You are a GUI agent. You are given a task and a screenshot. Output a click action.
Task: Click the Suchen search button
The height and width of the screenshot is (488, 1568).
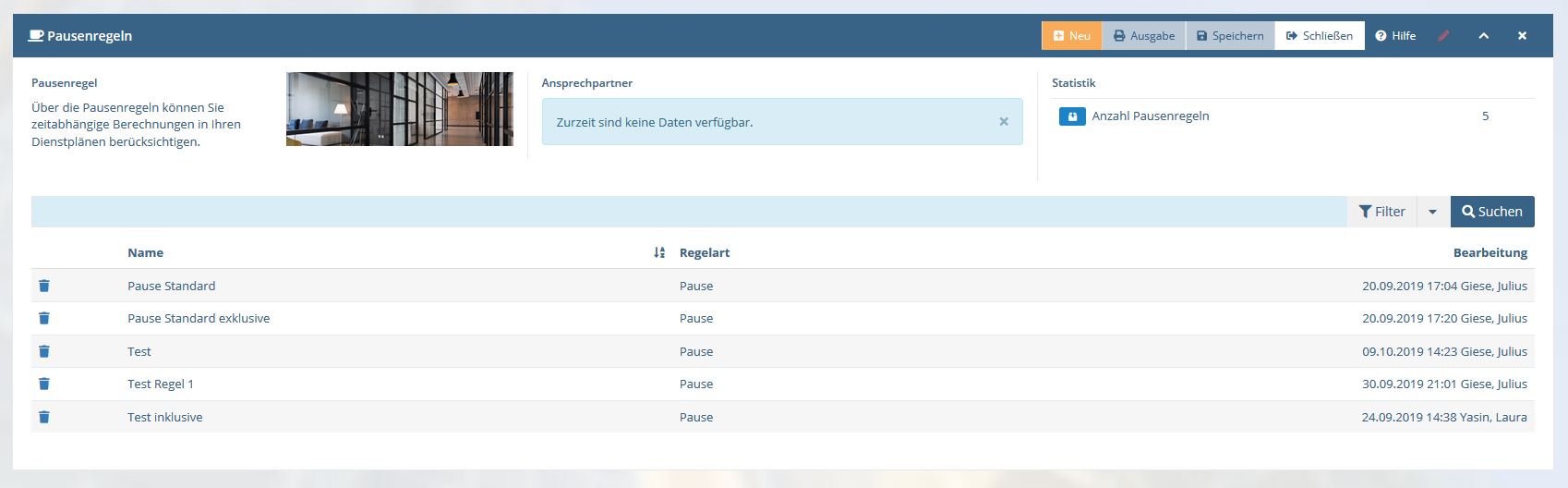[x=1492, y=212]
